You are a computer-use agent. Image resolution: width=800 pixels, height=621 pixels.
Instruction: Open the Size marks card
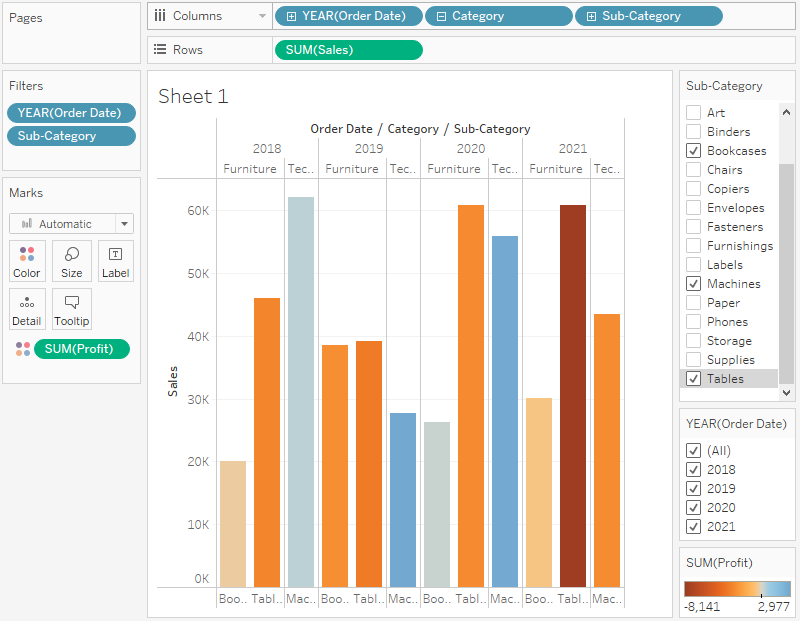72,260
